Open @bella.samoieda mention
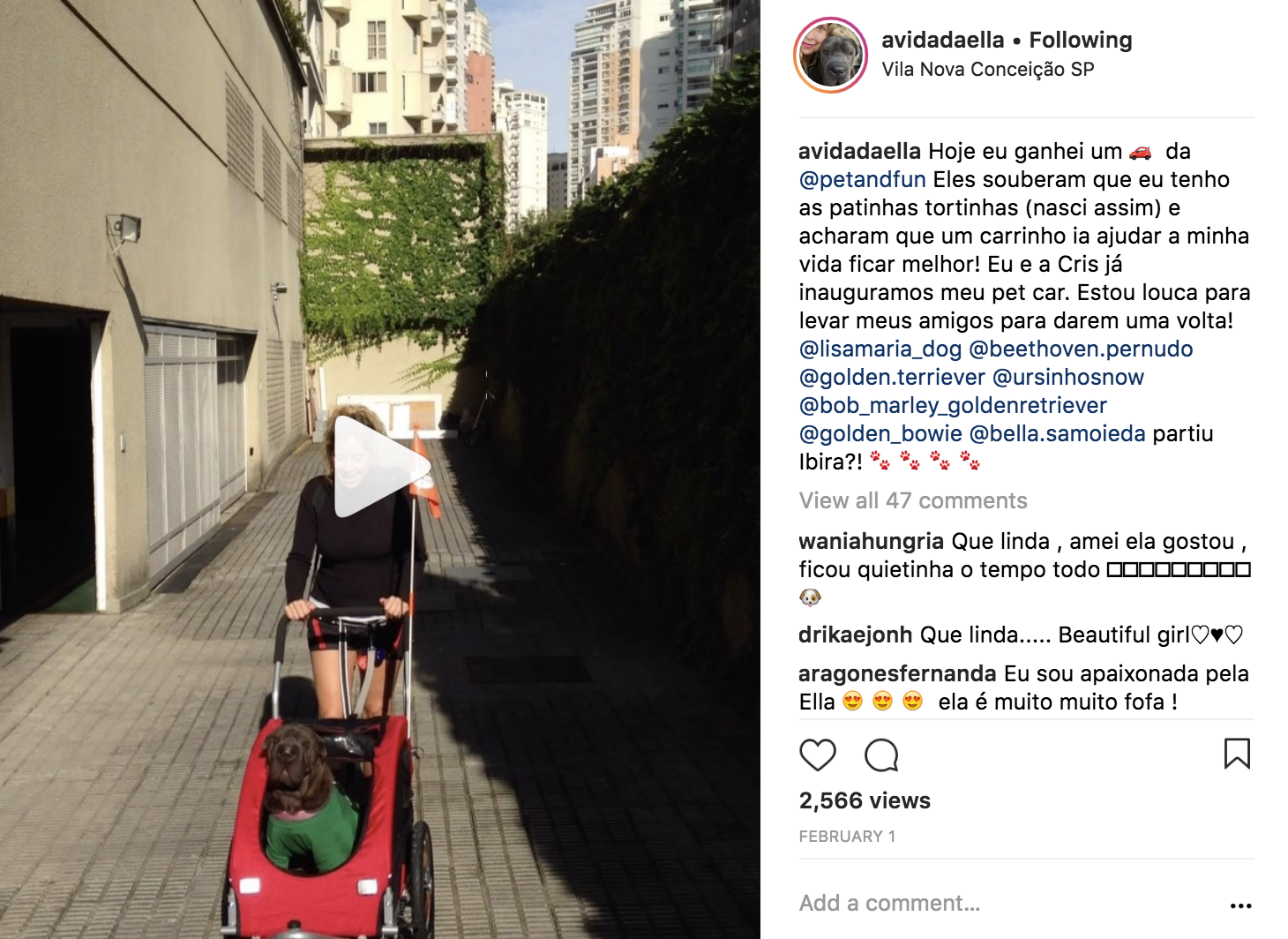Screen dimensions: 1288x939 pos(1057,433)
